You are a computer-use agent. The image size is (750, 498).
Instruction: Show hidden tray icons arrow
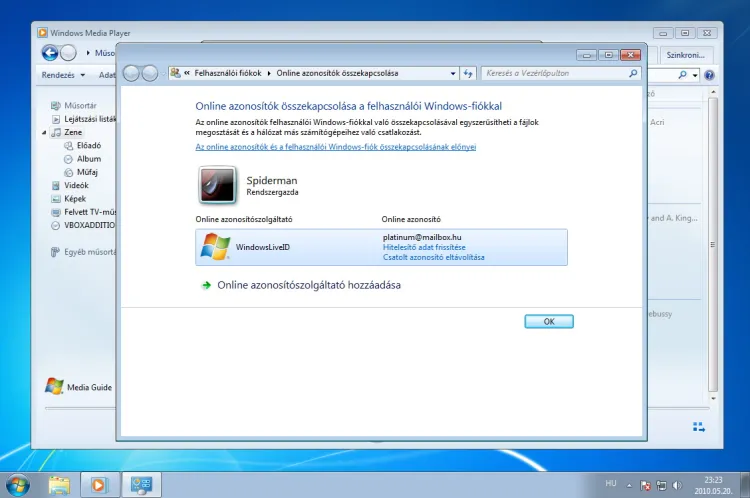(x=630, y=485)
